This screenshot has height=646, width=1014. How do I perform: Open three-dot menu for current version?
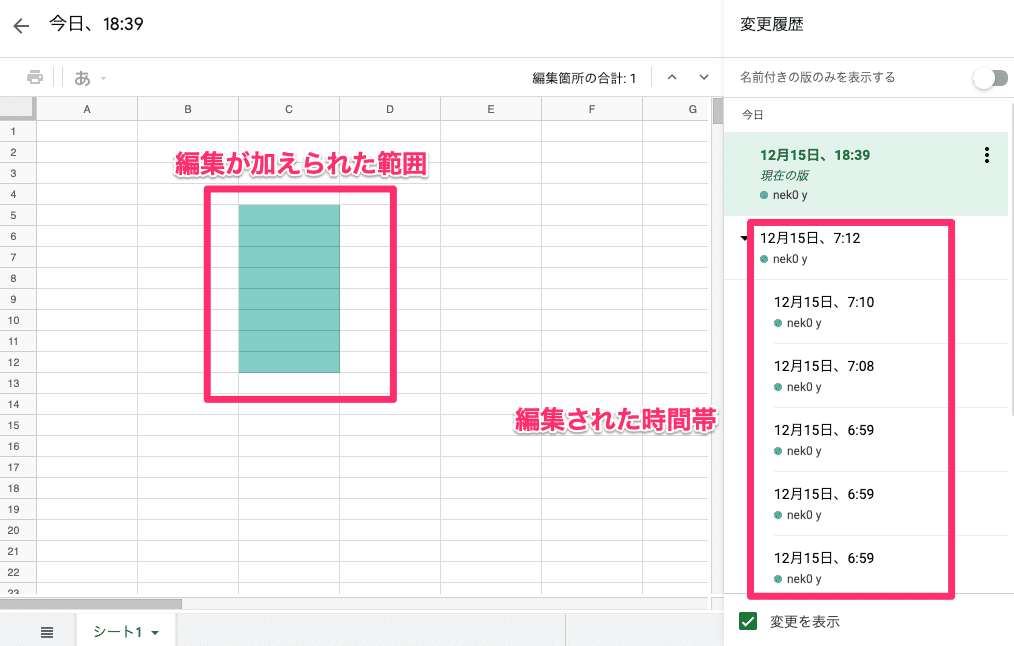pyautogui.click(x=987, y=155)
